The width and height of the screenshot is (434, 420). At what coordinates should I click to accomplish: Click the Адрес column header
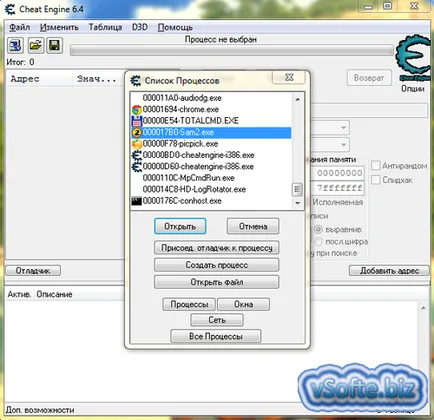coord(39,79)
